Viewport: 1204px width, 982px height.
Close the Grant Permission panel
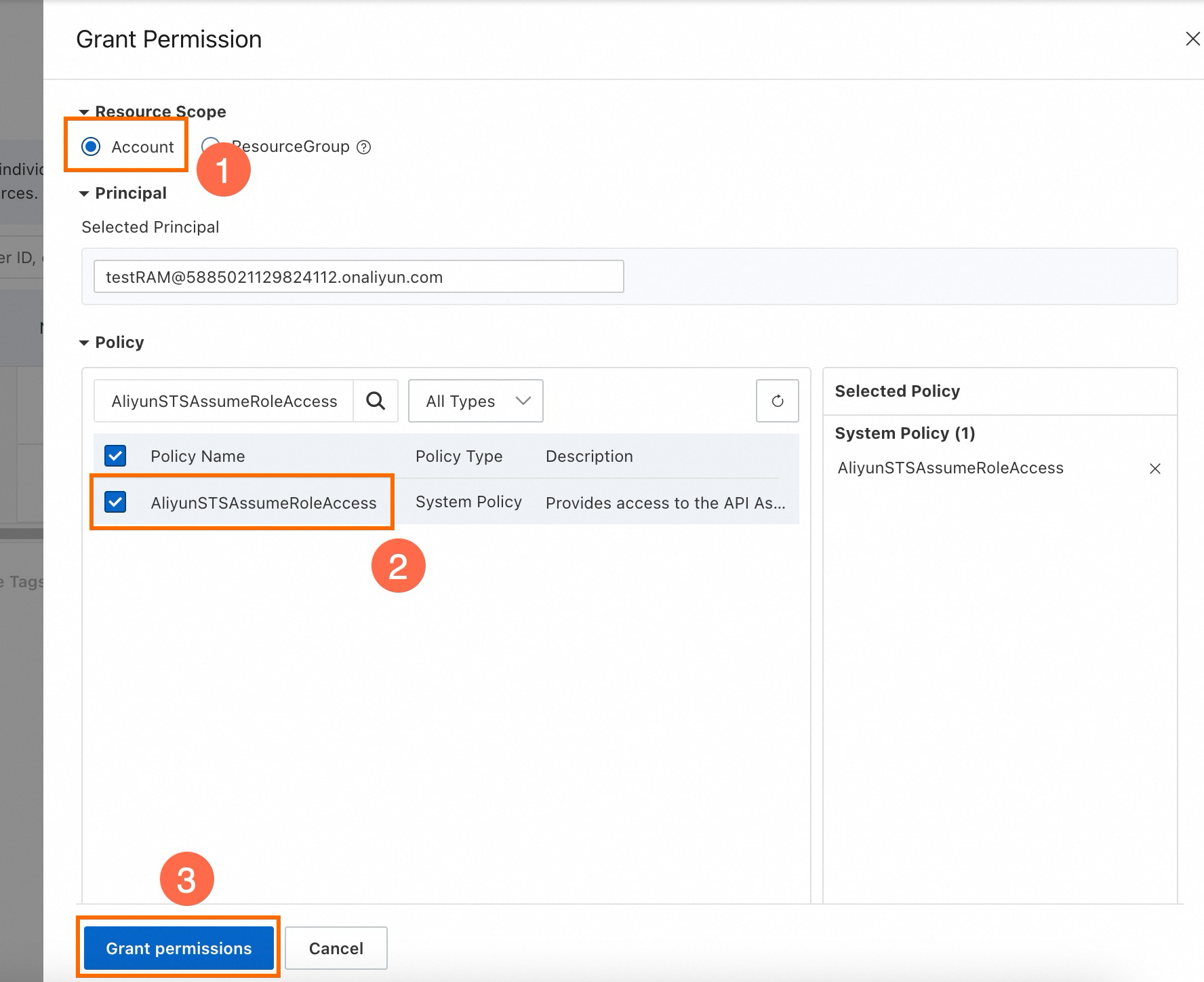(1192, 39)
